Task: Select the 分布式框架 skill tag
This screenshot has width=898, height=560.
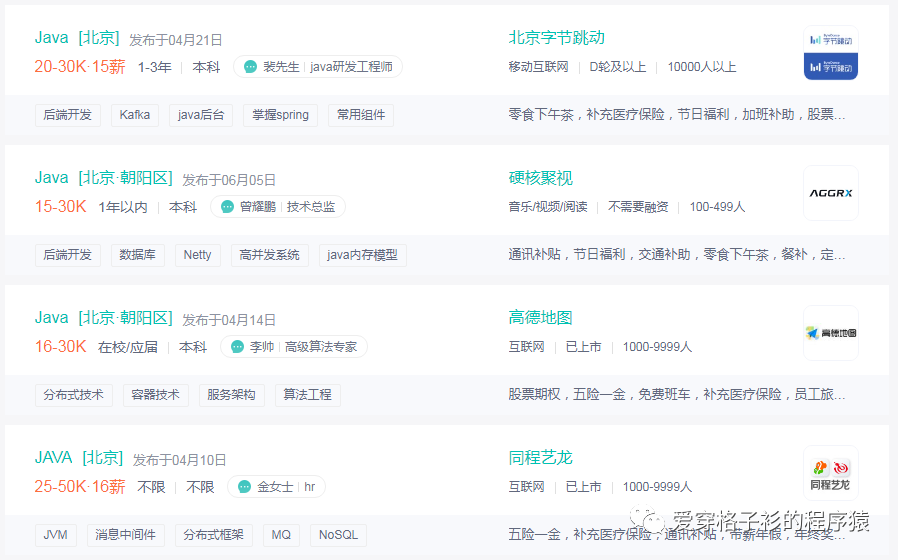Action: [214, 535]
